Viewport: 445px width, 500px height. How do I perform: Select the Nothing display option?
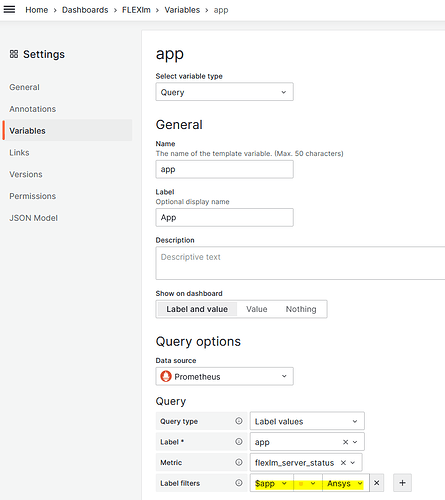click(x=301, y=309)
